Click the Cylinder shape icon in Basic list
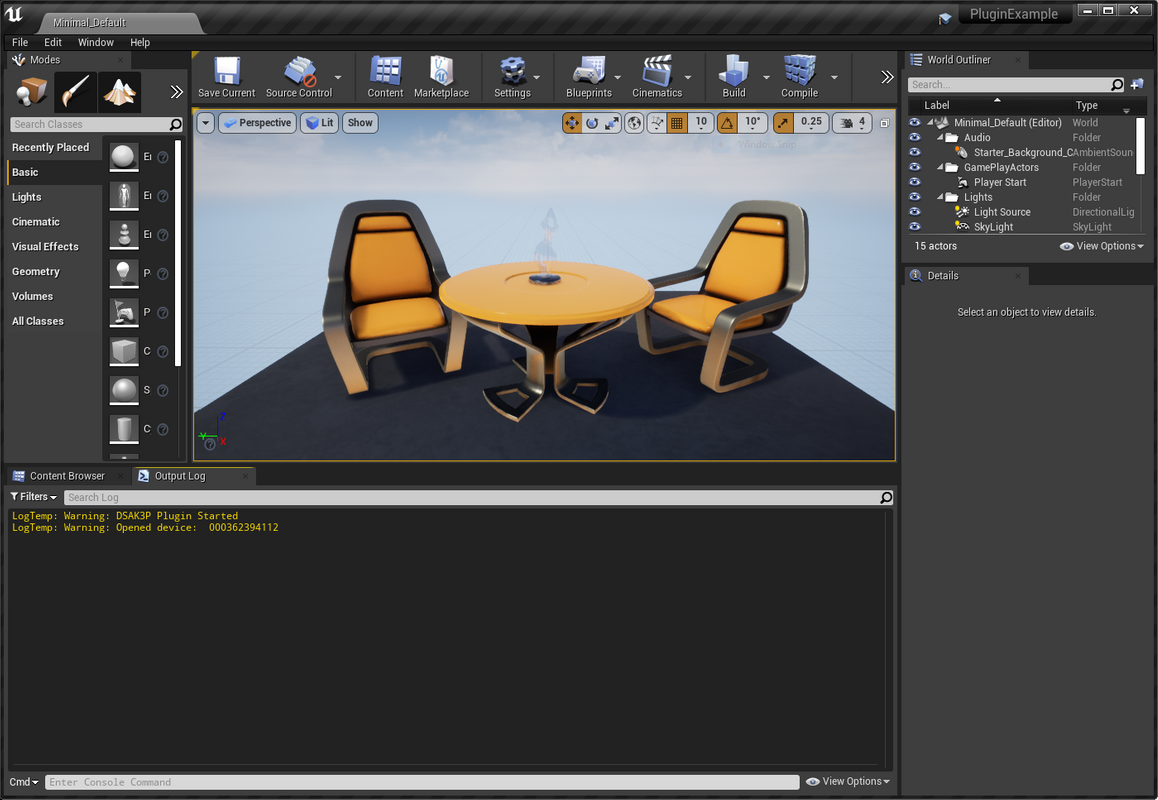This screenshot has height=800, width=1158. (123, 428)
